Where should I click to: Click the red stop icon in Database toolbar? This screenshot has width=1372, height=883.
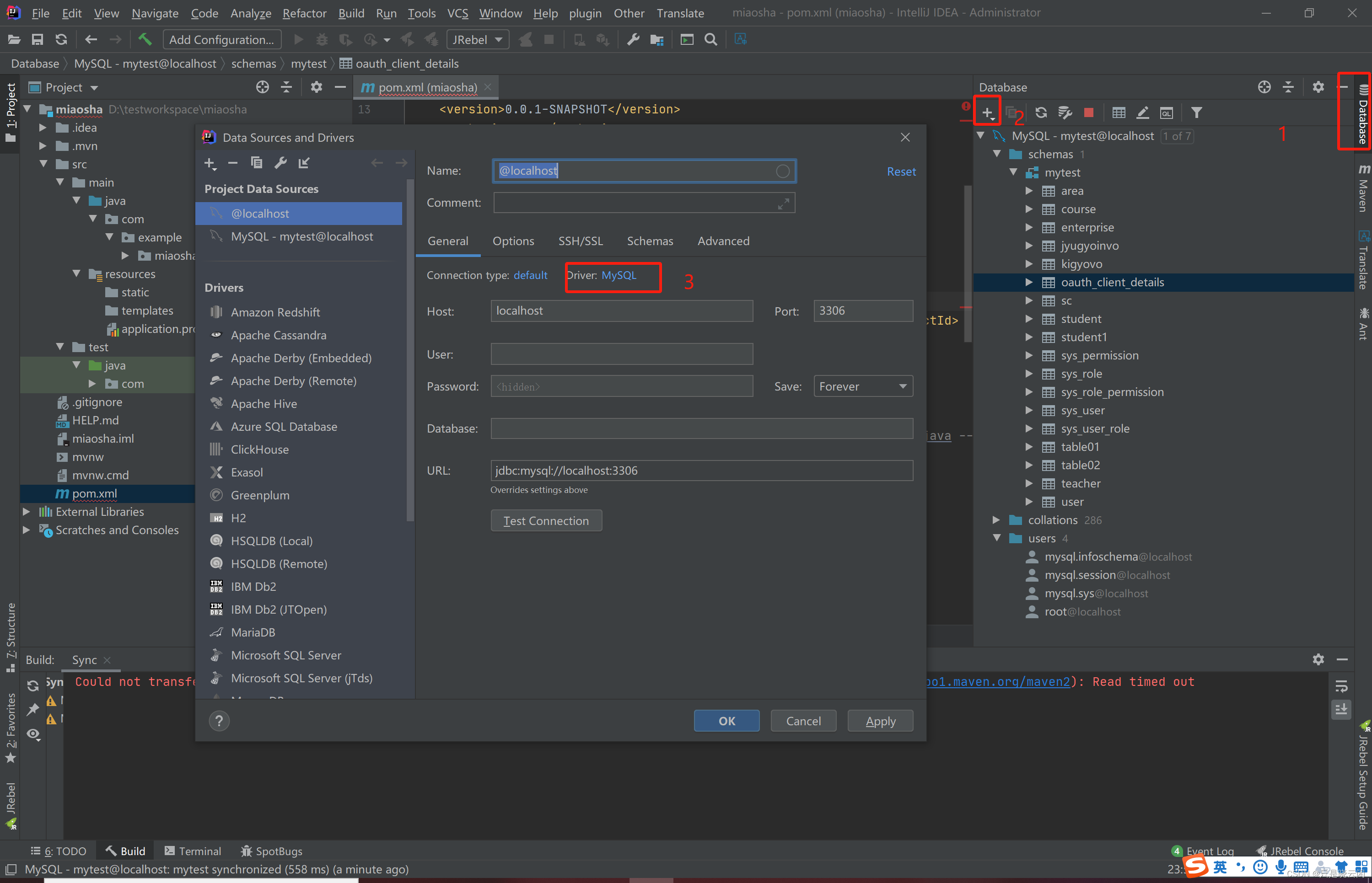coord(1089,112)
